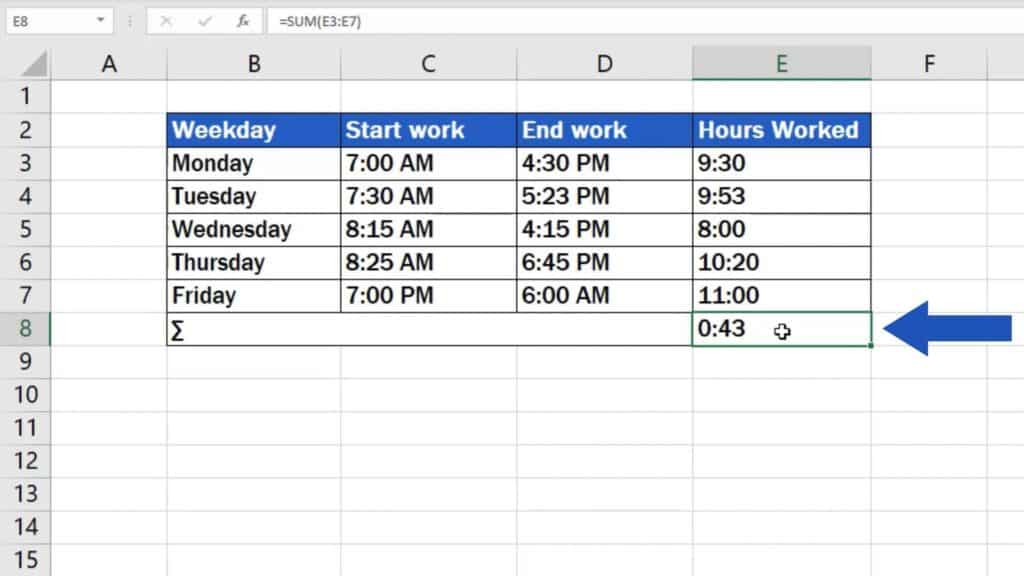
Task: Select the cell containing Monday
Action: 253,163
